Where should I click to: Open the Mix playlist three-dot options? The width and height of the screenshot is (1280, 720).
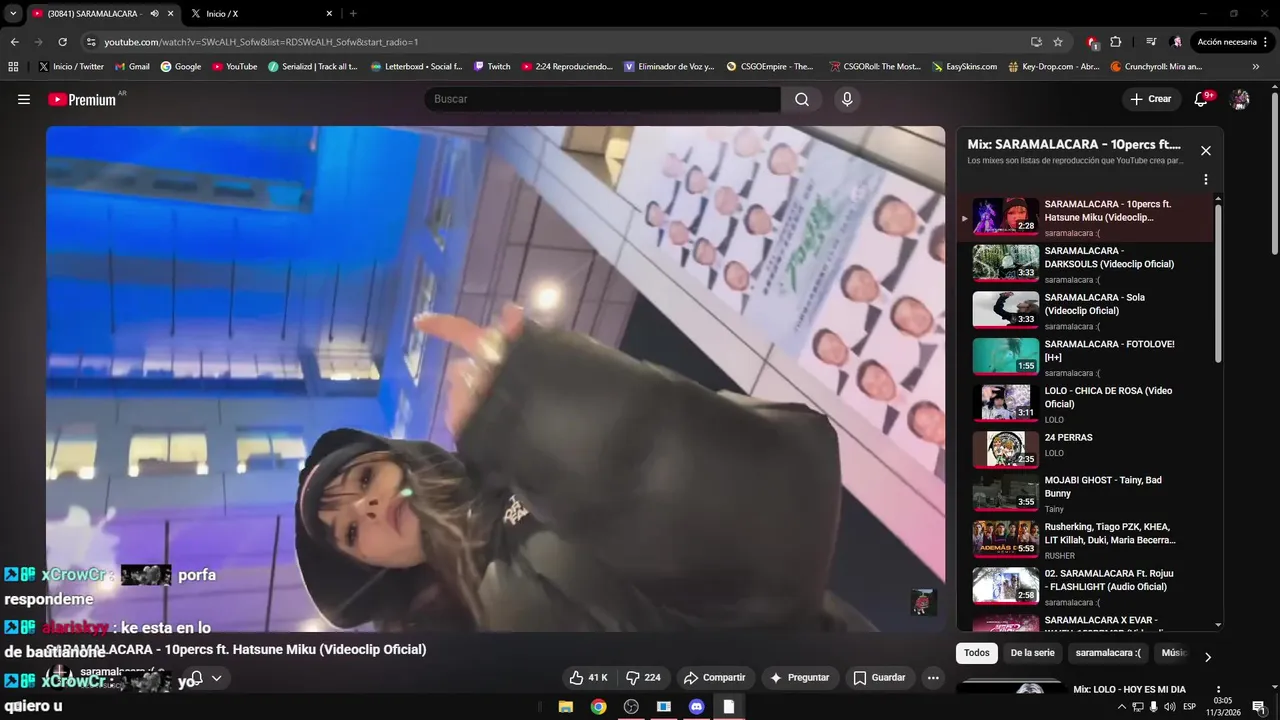pyautogui.click(x=1206, y=179)
